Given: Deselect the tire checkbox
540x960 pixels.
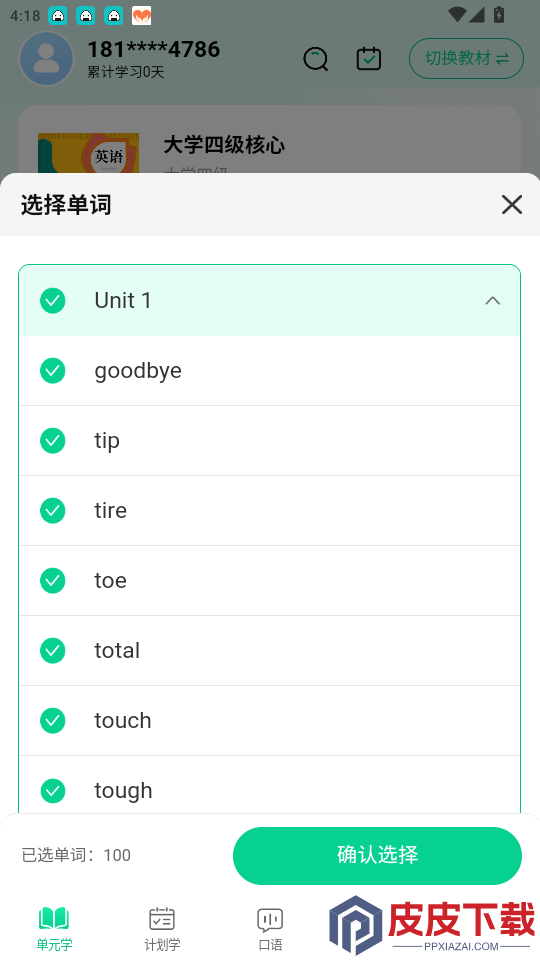Looking at the screenshot, I should 53,511.
